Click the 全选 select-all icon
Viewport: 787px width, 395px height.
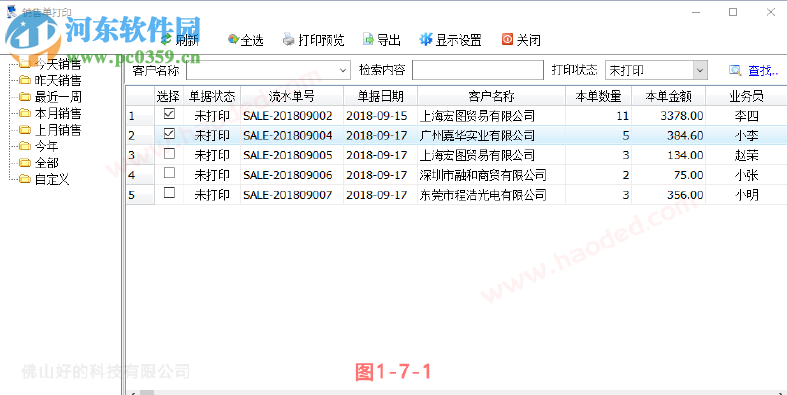pyautogui.click(x=233, y=39)
